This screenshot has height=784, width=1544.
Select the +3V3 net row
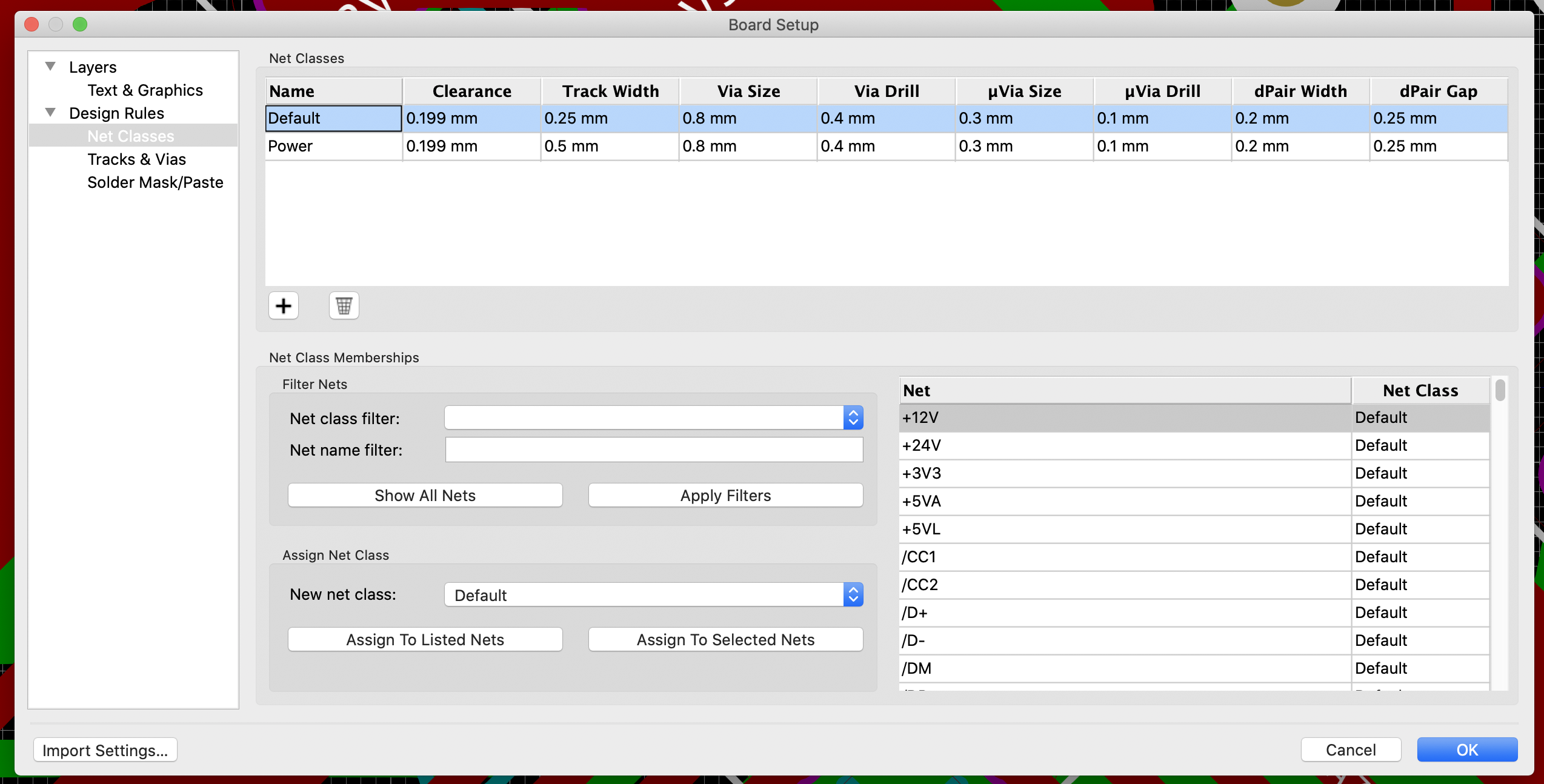(1124, 473)
